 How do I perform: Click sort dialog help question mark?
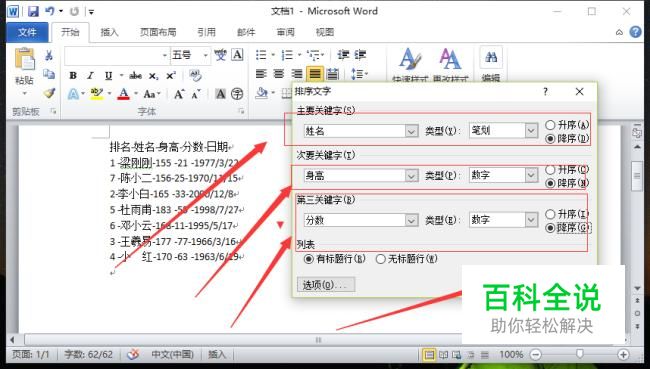tap(545, 92)
